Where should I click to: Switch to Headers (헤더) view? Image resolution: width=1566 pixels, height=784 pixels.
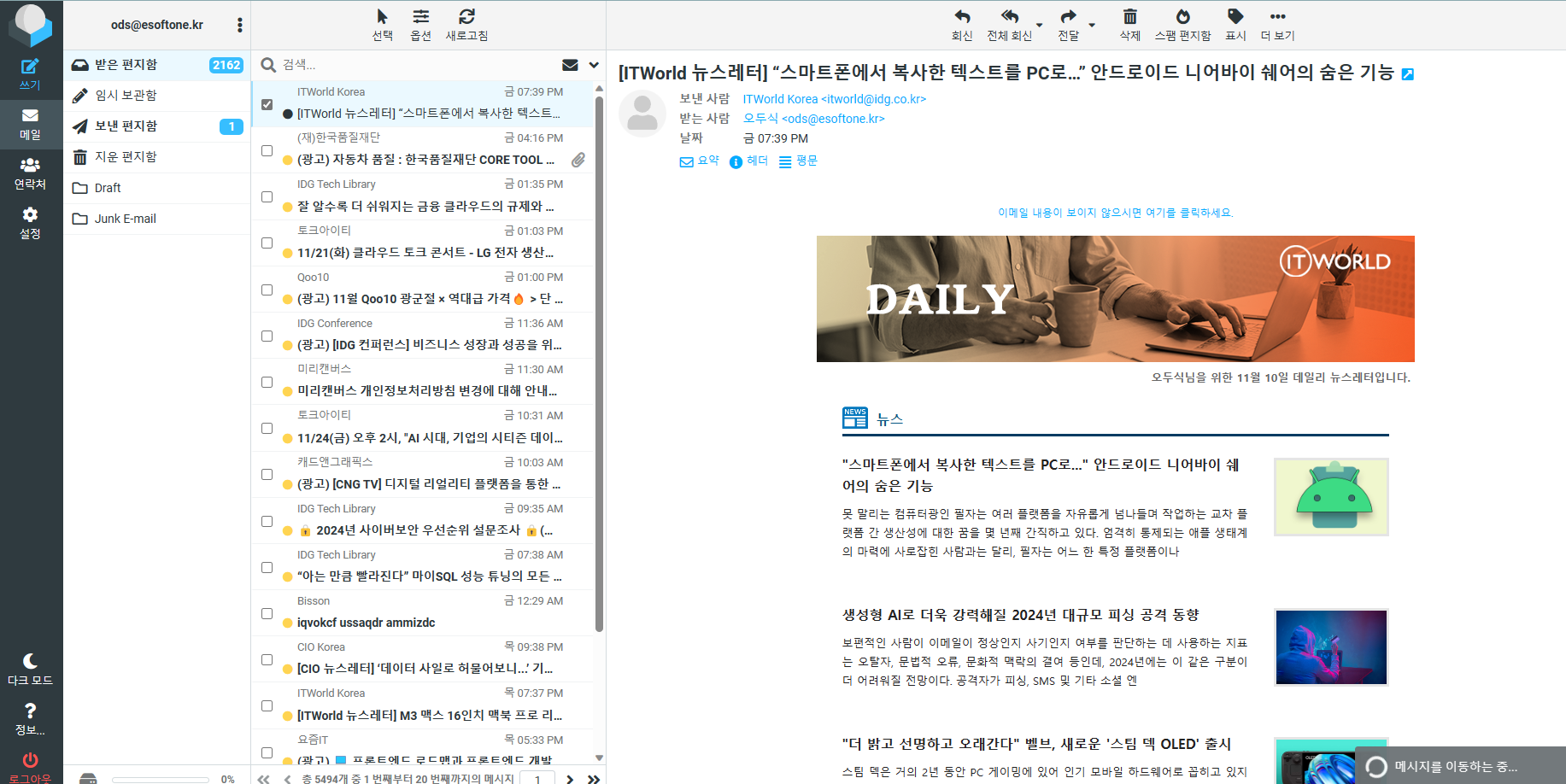point(748,161)
